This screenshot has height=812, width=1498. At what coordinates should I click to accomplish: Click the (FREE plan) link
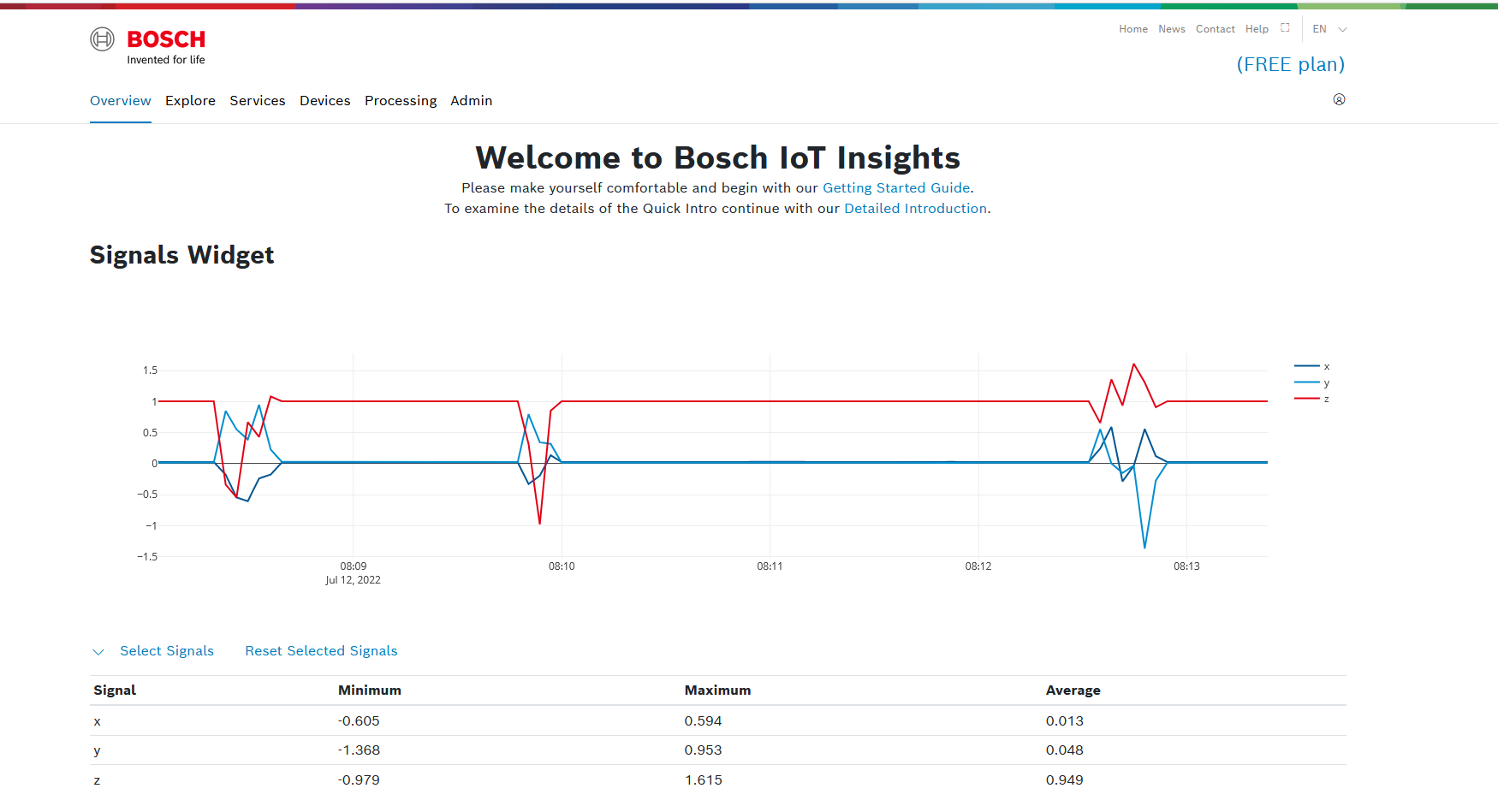pyautogui.click(x=1291, y=65)
